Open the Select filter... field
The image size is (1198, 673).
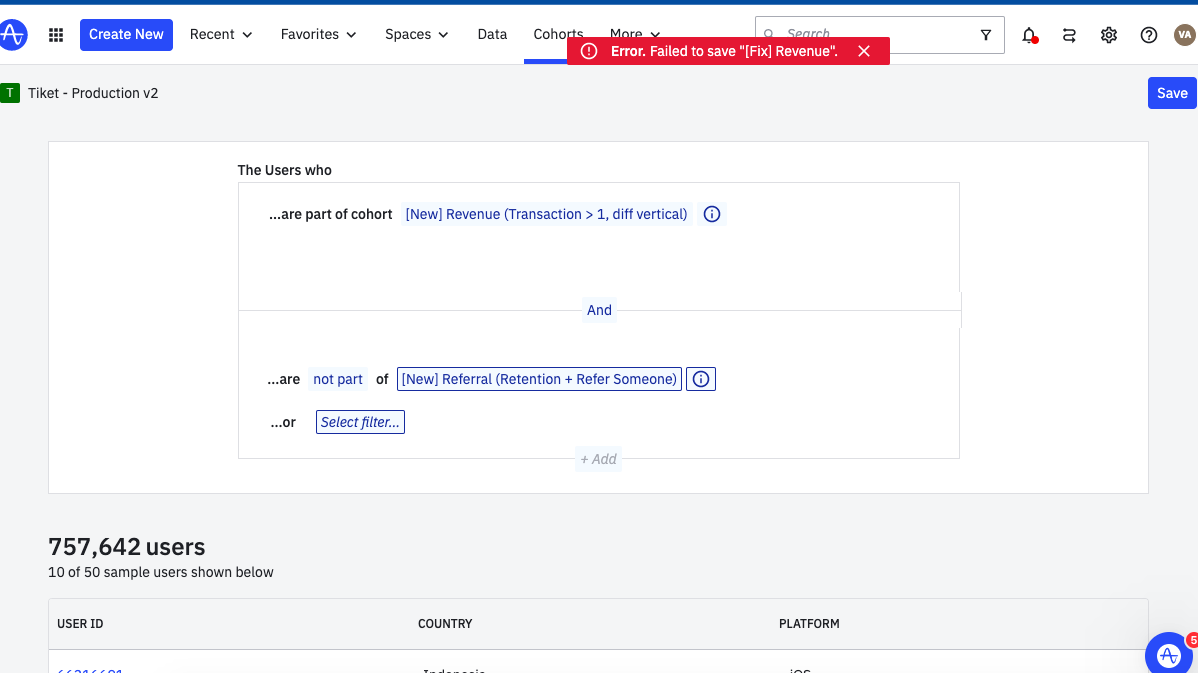tap(360, 422)
